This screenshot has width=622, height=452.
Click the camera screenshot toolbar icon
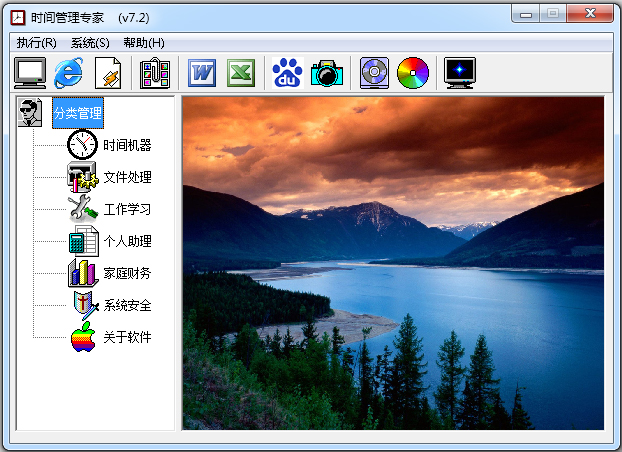tap(326, 73)
